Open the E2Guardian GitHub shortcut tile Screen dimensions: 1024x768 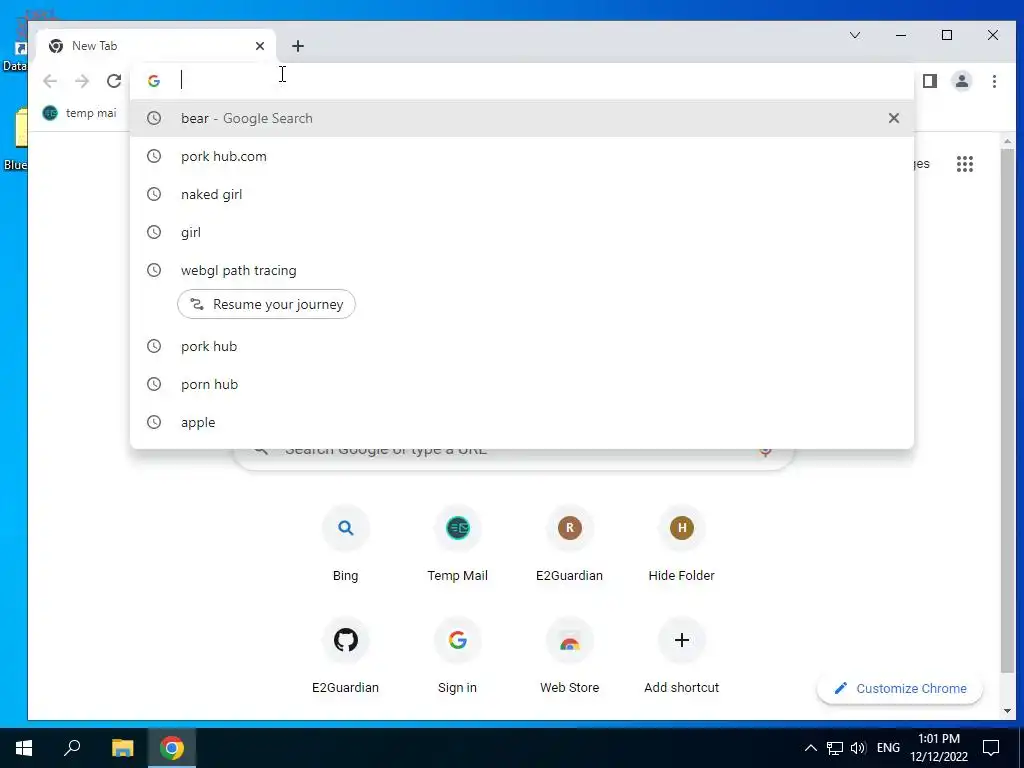pyautogui.click(x=345, y=656)
